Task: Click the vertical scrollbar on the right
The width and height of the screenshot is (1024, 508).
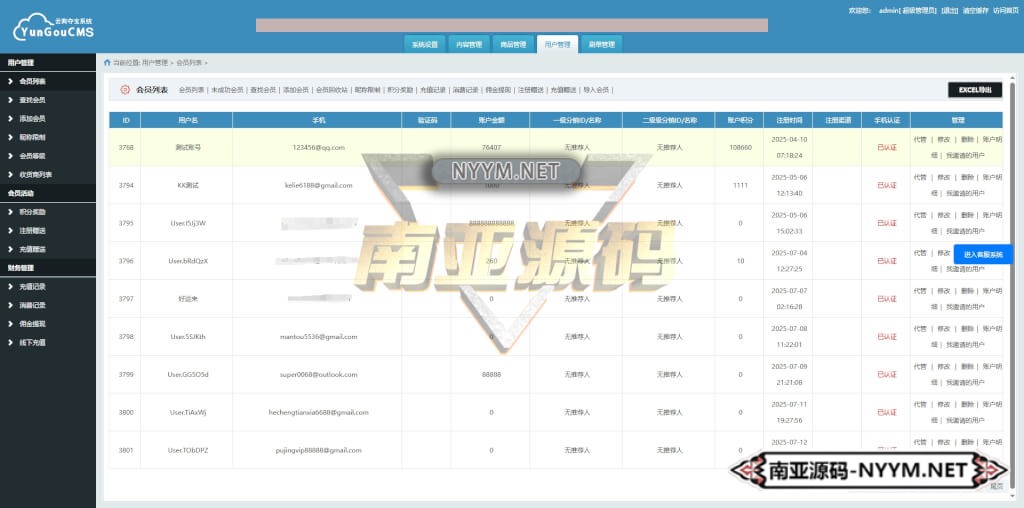Action: 1012,250
